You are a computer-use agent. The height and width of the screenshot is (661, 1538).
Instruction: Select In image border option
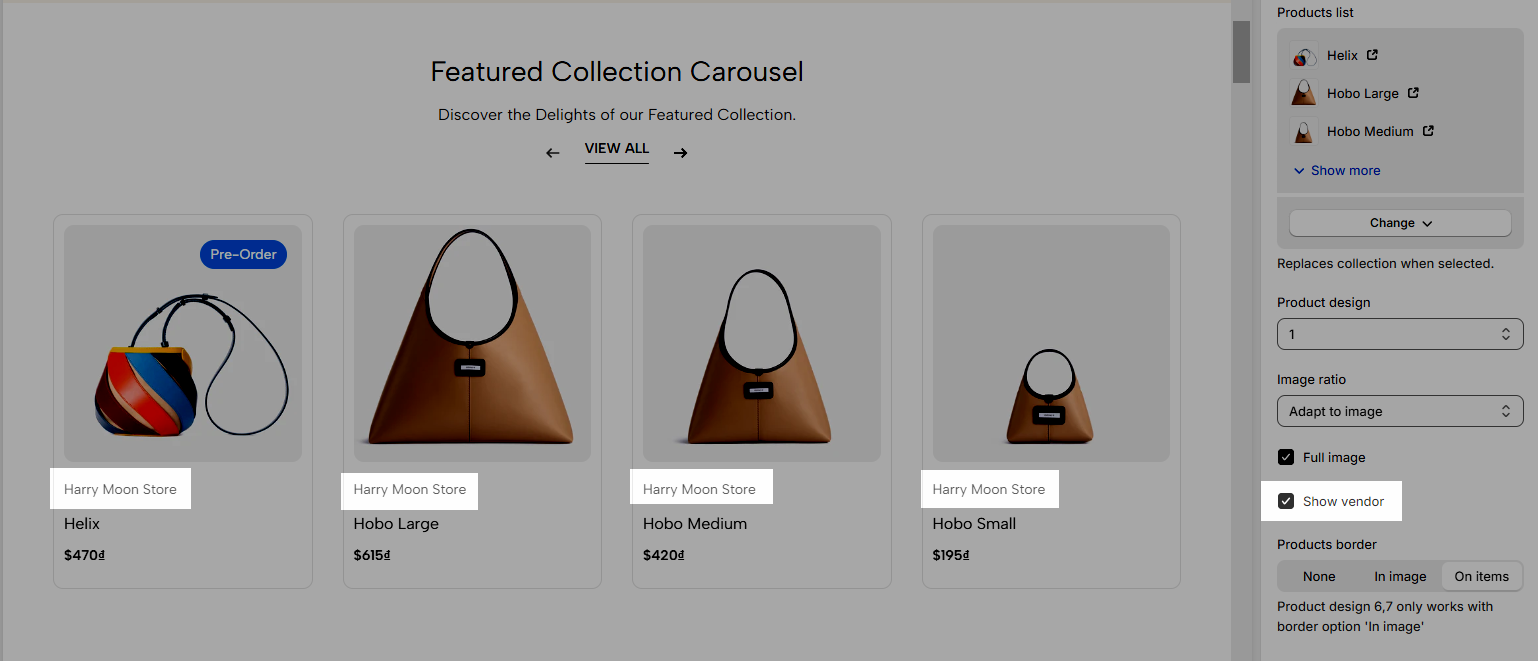(1400, 576)
